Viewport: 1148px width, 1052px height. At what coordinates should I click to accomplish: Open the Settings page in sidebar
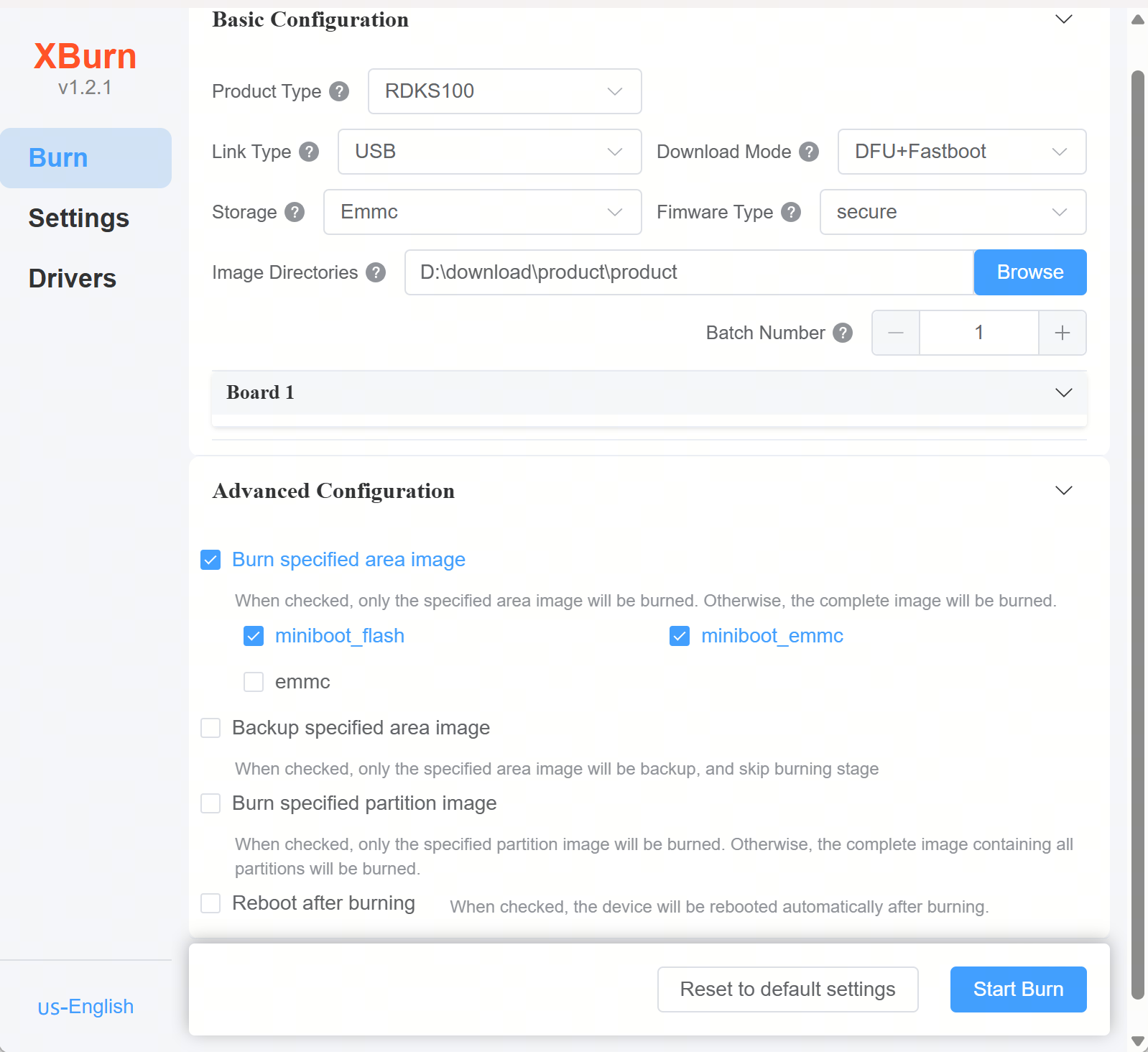coord(79,218)
